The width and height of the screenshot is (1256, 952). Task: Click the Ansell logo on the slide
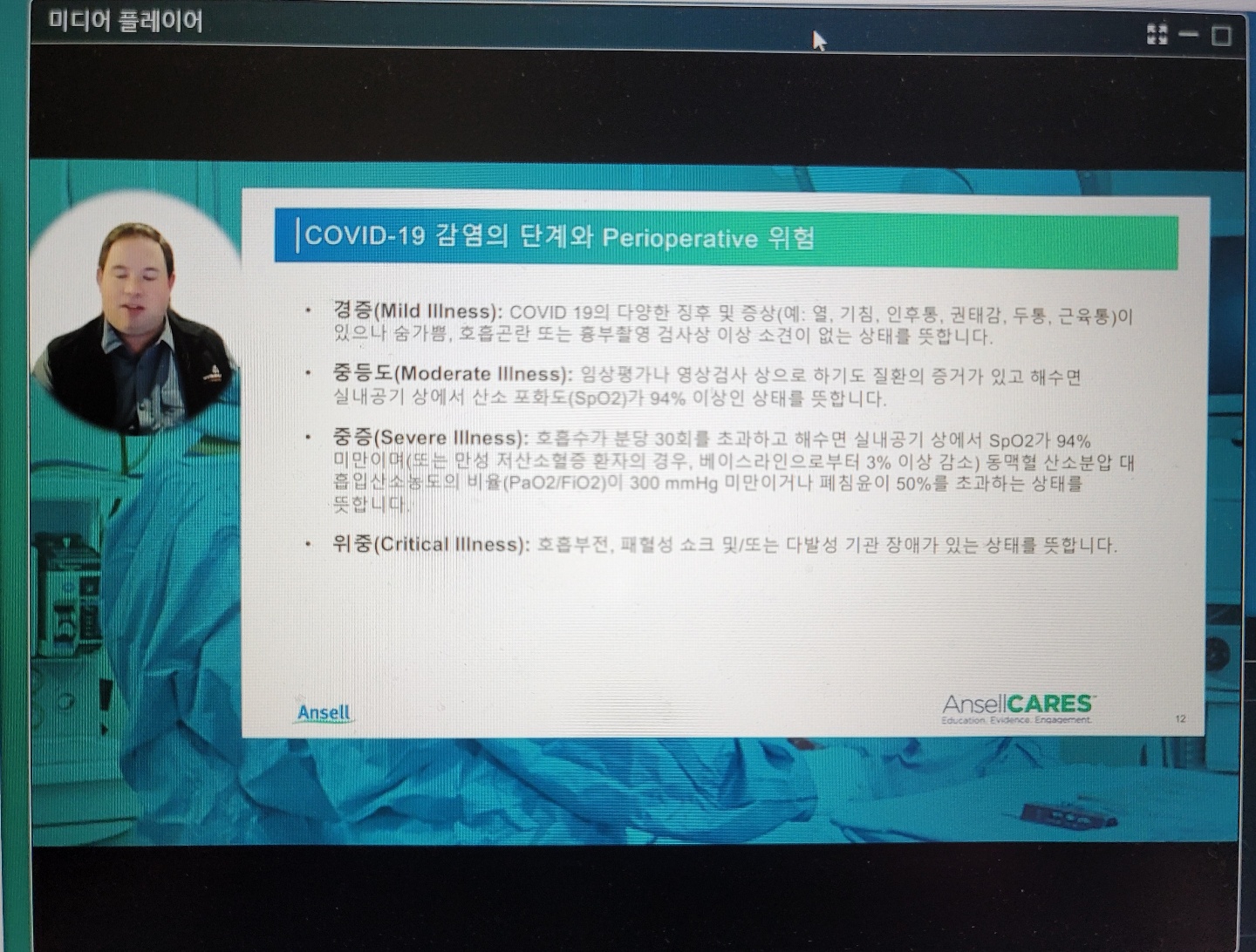tap(324, 713)
